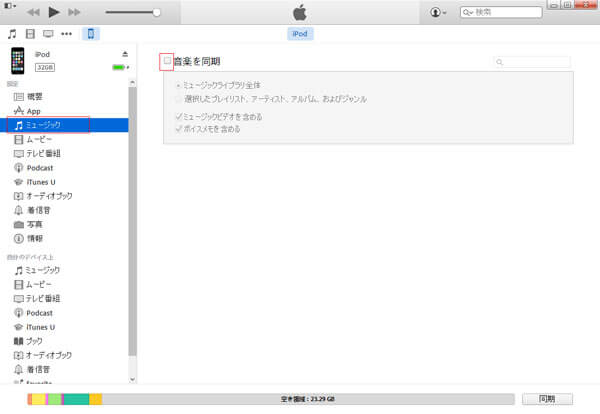Enable the 音楽を同期 checkbox
This screenshot has width=600, height=414.
167,60
